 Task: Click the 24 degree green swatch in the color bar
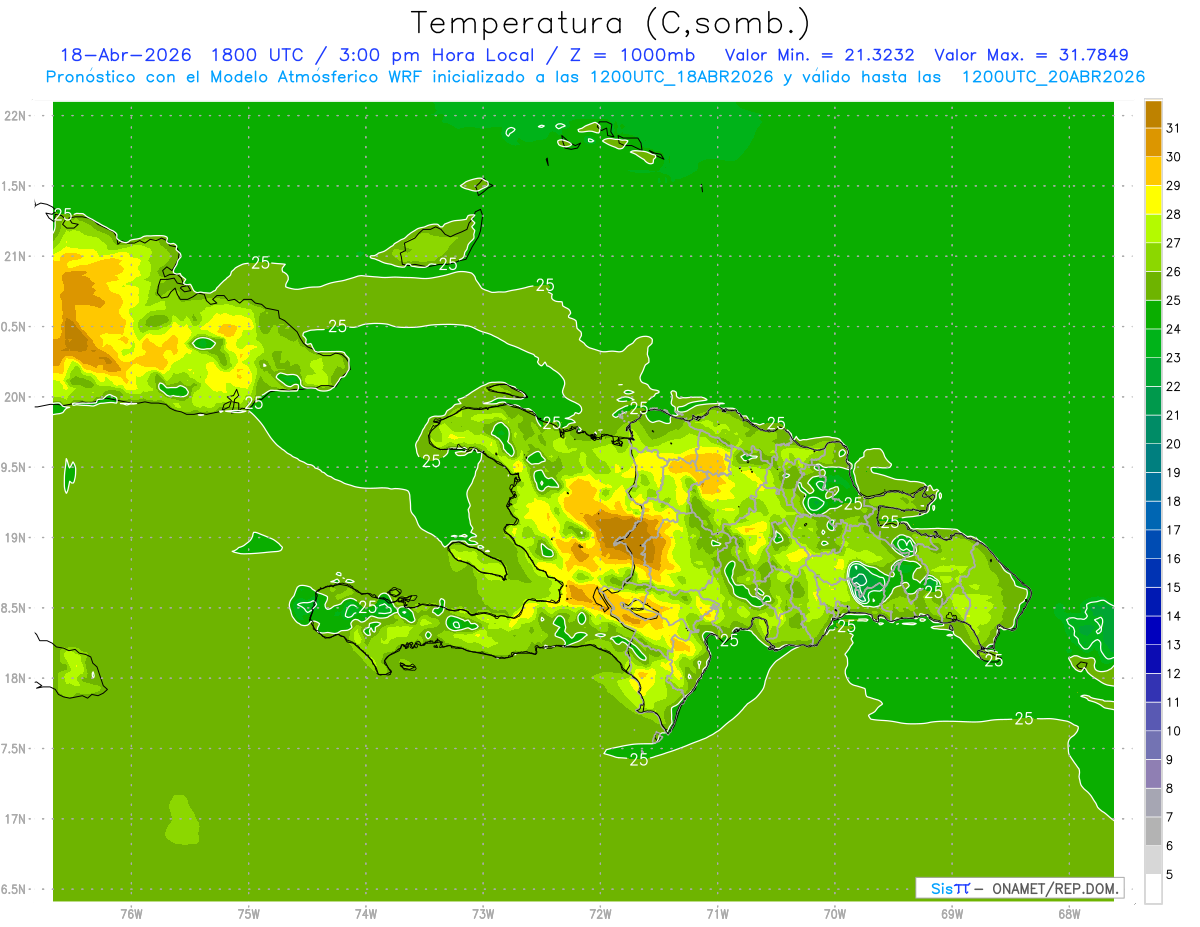(x=1153, y=315)
